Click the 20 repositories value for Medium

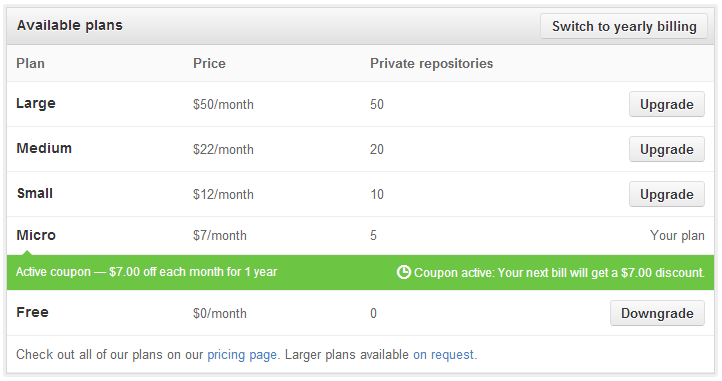pos(377,149)
